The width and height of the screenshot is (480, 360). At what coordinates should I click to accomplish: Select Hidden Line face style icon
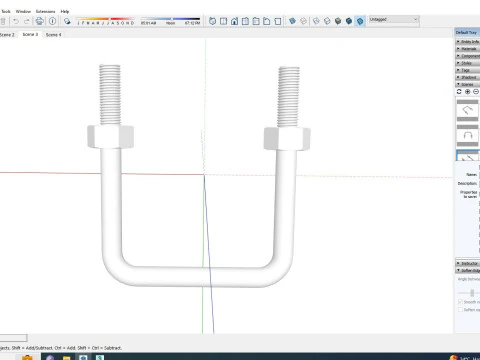(327, 21)
